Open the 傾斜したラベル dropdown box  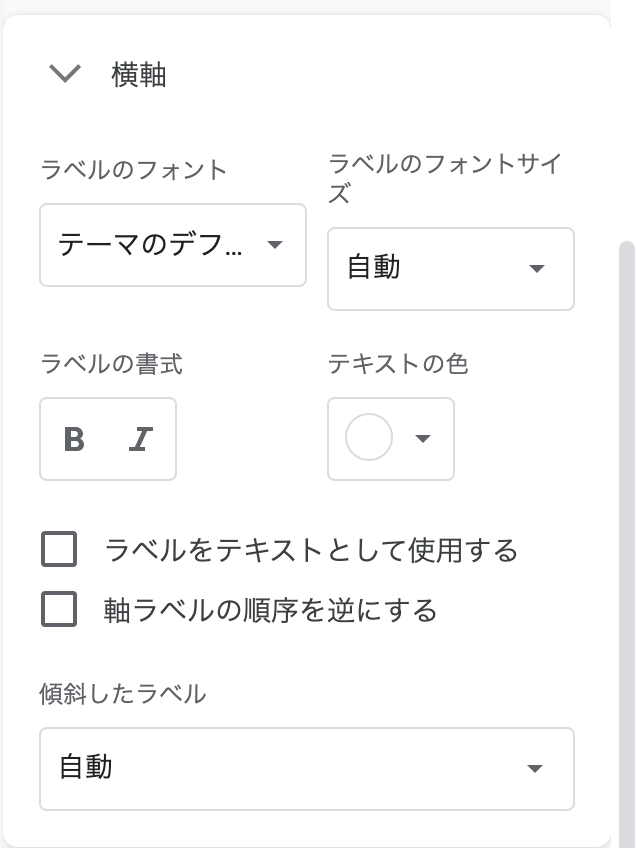pyautogui.click(x=290, y=768)
